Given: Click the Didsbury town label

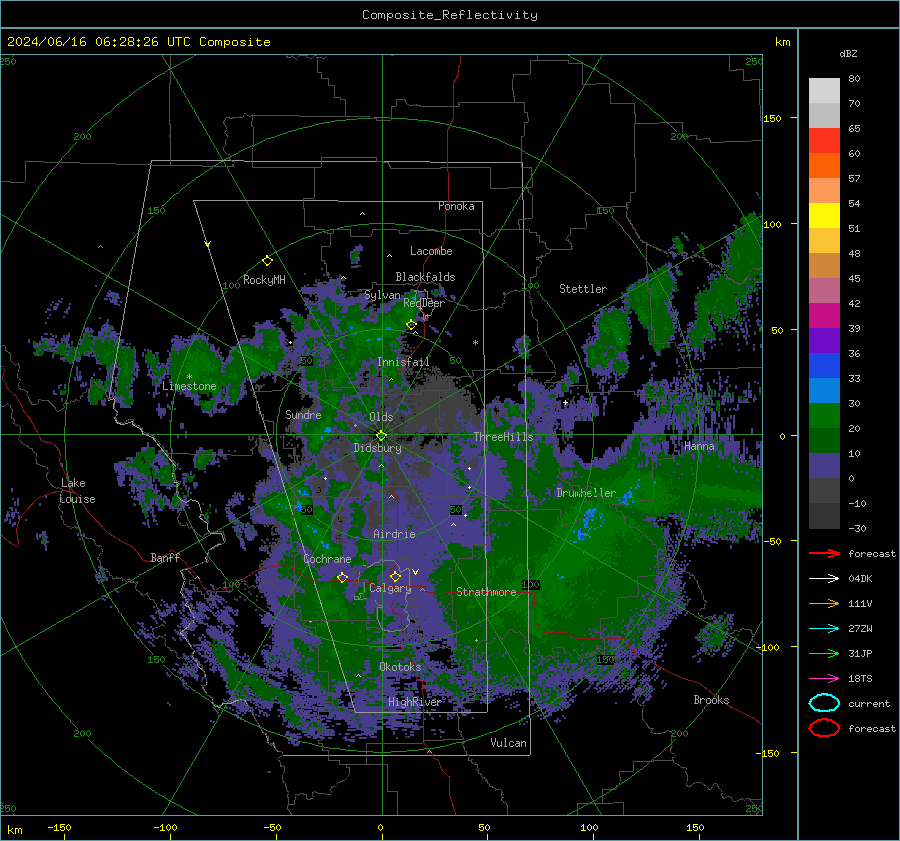Looking at the screenshot, I should click(x=378, y=448).
